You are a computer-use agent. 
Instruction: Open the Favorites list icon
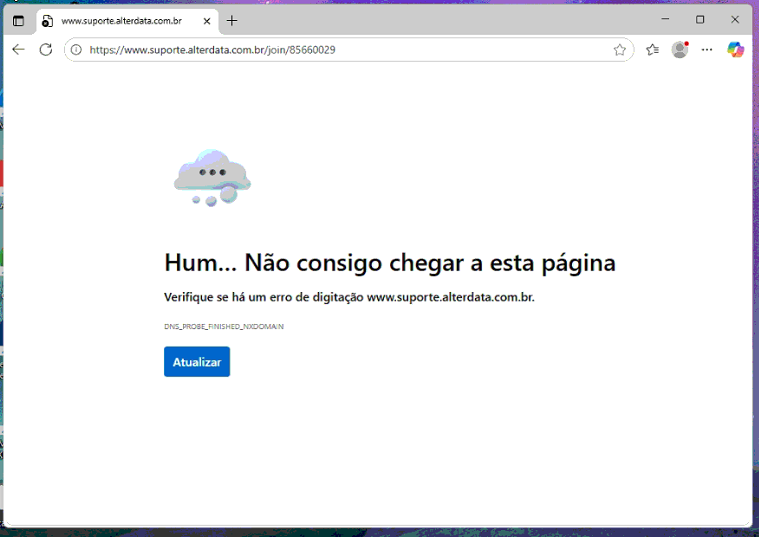pos(652,49)
